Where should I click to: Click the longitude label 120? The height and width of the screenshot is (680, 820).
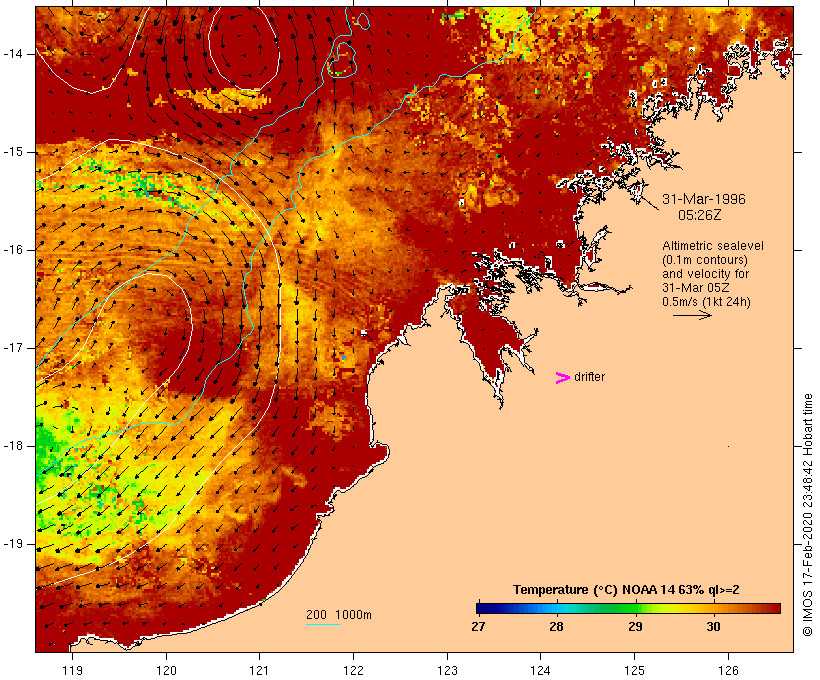point(166,670)
